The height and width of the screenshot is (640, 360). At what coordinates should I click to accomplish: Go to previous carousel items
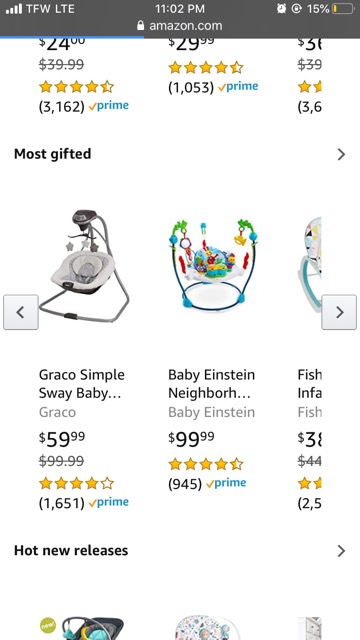click(21, 312)
